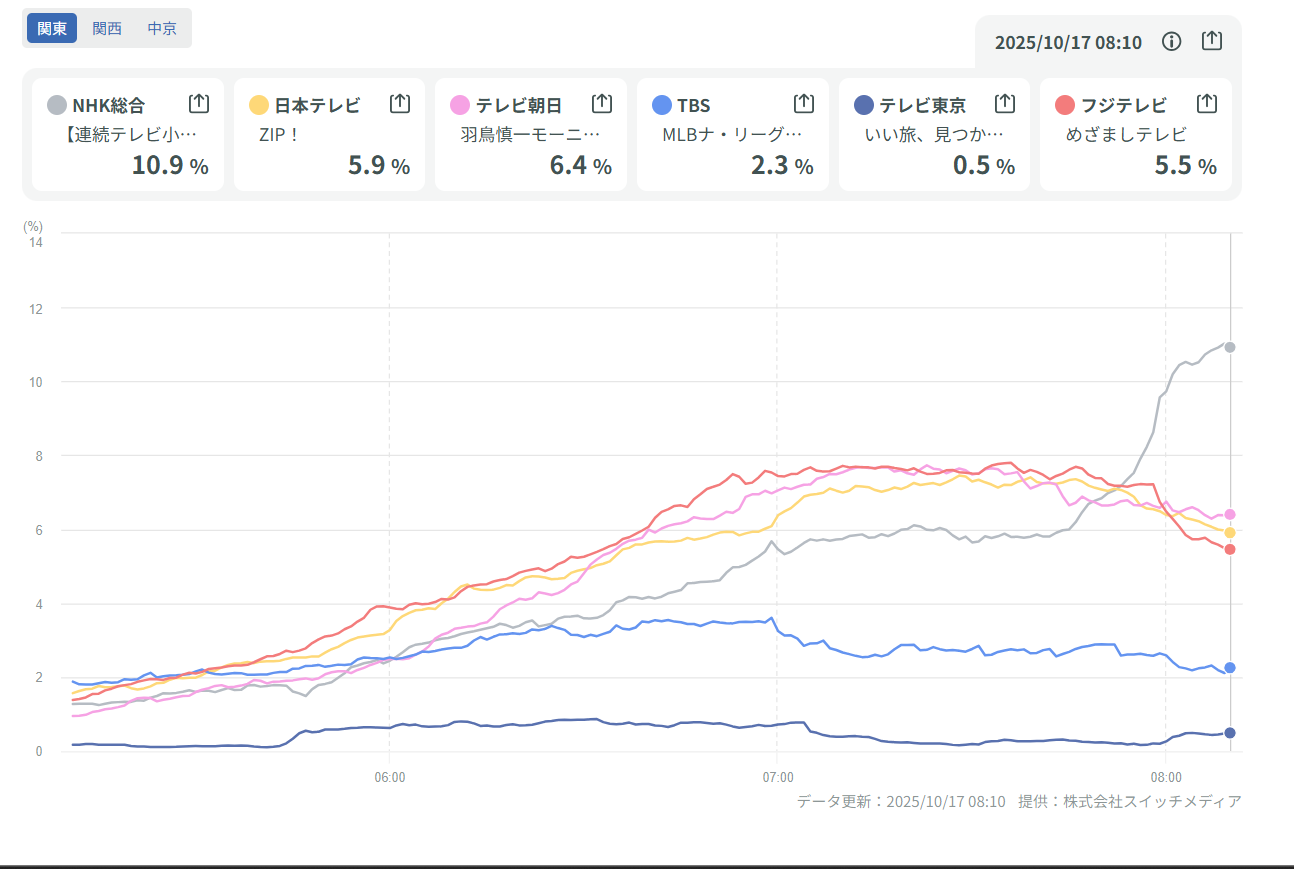Image resolution: width=1294 pixels, height=869 pixels.
Task: Open info icon beside the timestamp
Action: pyautogui.click(x=1172, y=41)
